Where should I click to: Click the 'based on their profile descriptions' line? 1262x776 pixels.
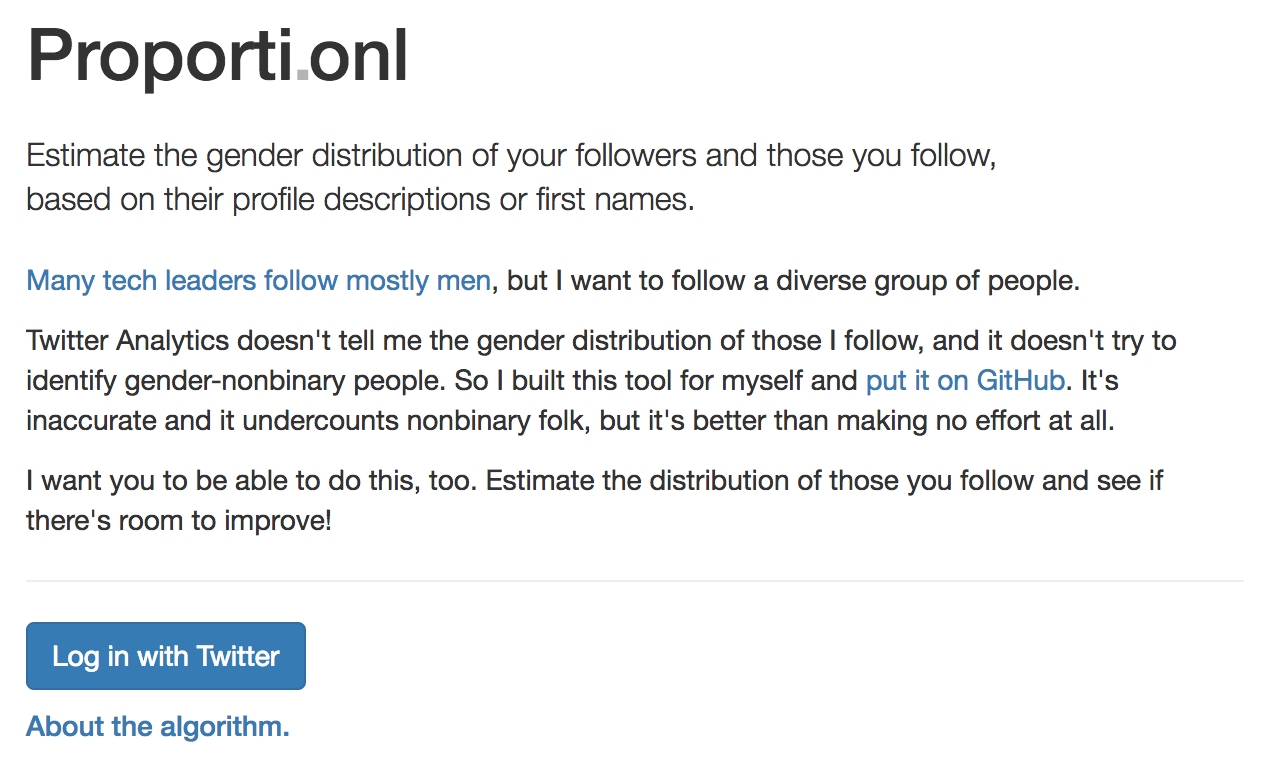359,200
